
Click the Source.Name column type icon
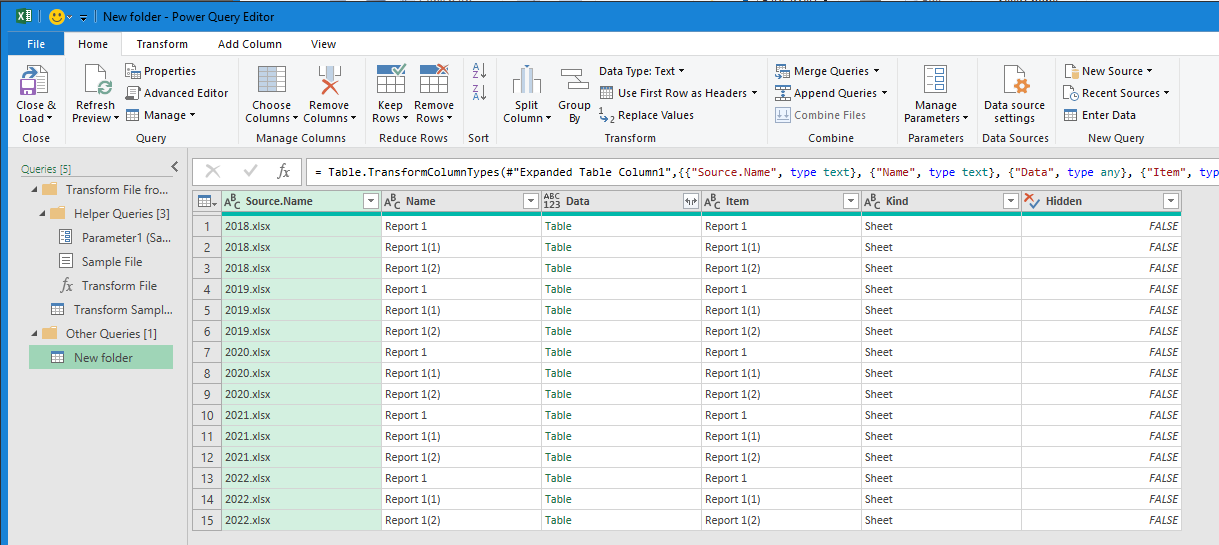click(x=232, y=201)
